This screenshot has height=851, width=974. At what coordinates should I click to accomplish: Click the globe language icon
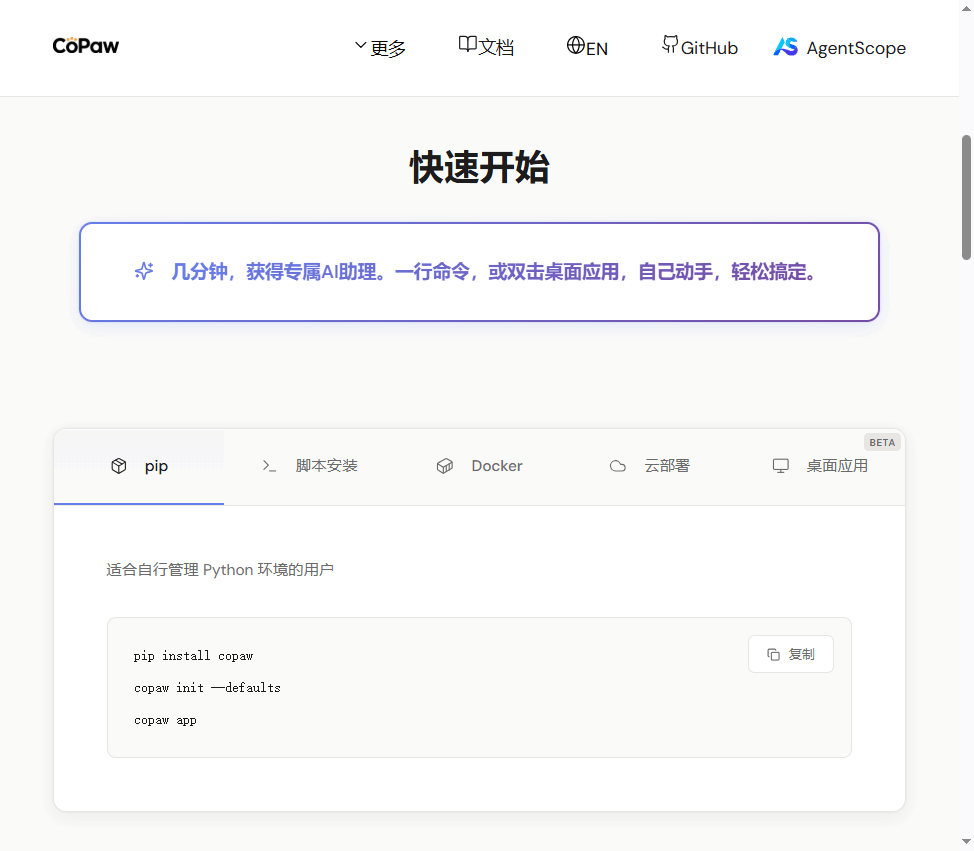coord(575,46)
